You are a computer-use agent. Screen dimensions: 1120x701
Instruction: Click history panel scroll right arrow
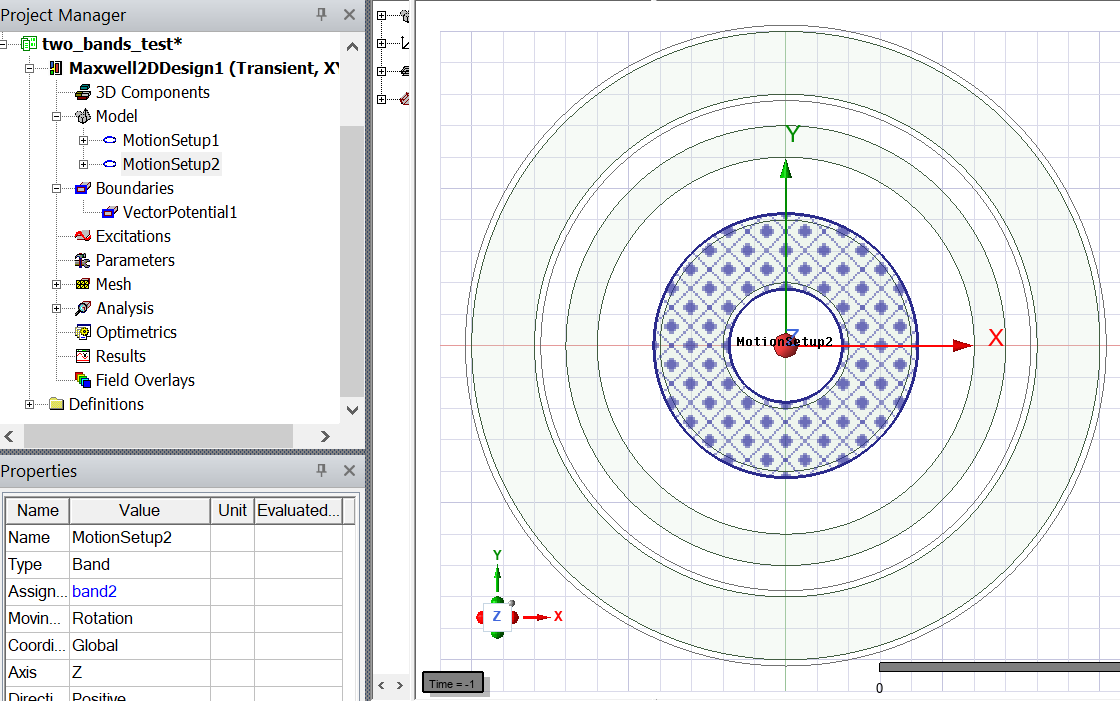click(x=399, y=685)
